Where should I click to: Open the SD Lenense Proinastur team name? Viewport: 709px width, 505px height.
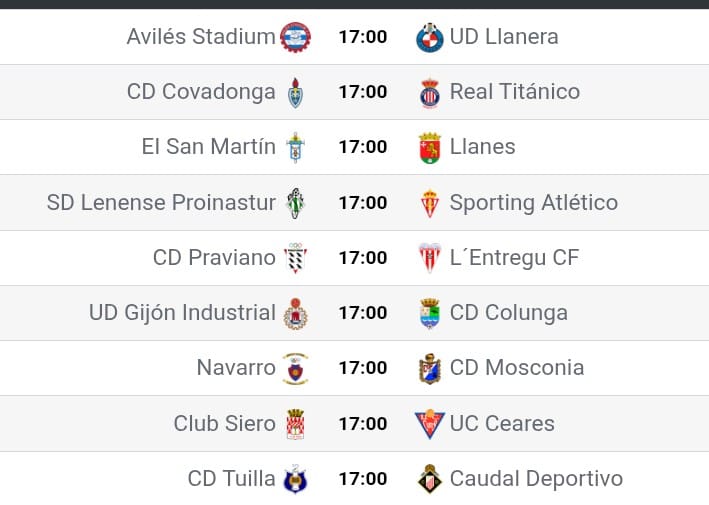point(161,203)
